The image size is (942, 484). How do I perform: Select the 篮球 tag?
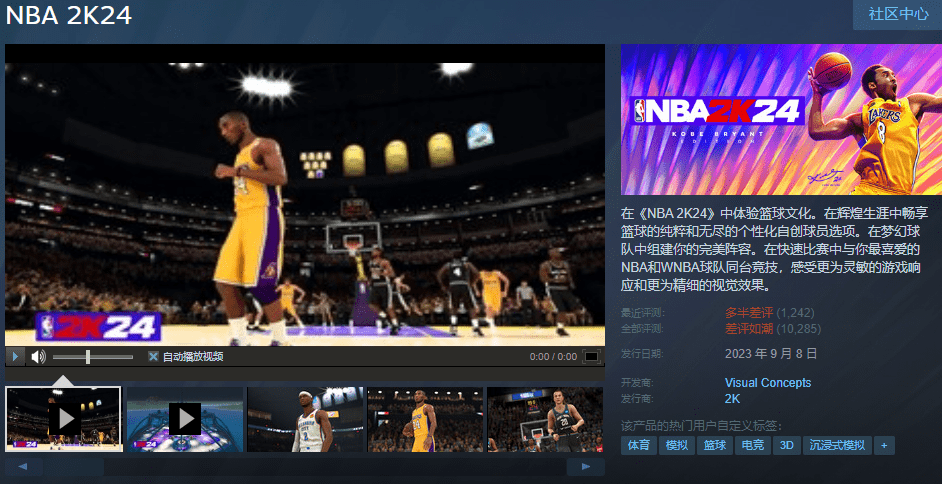714,445
